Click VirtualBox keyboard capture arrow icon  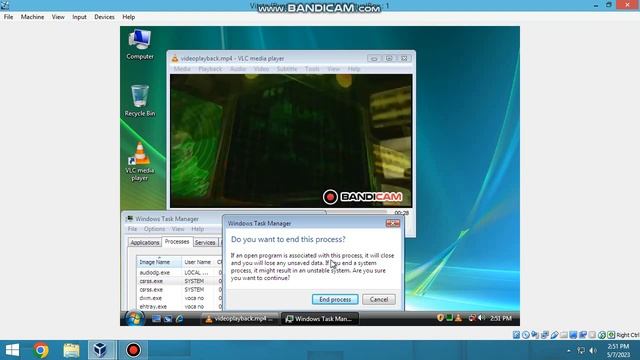(x=611, y=335)
